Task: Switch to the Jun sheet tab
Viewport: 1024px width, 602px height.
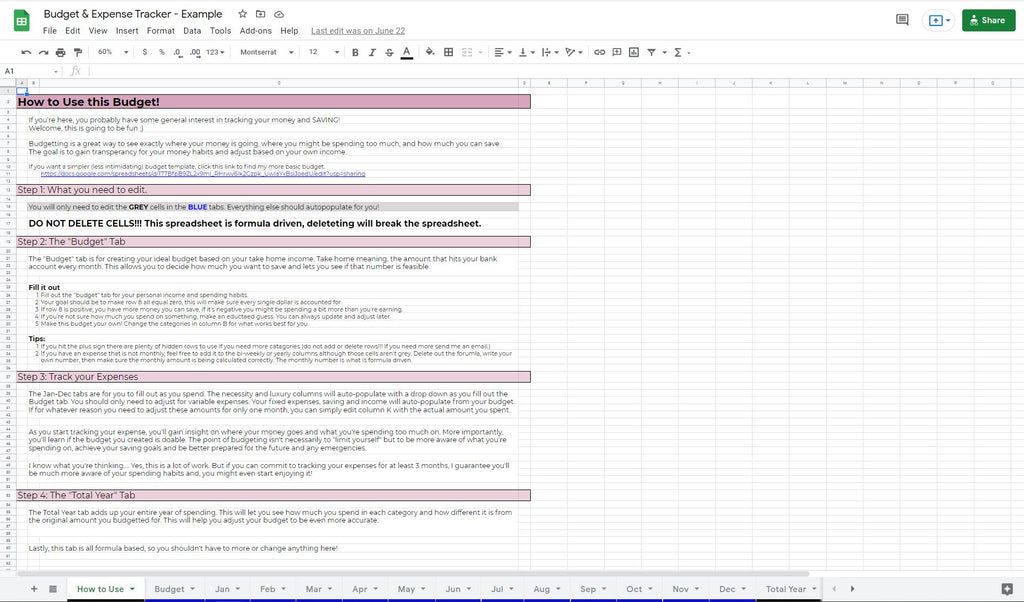Action: (x=453, y=589)
